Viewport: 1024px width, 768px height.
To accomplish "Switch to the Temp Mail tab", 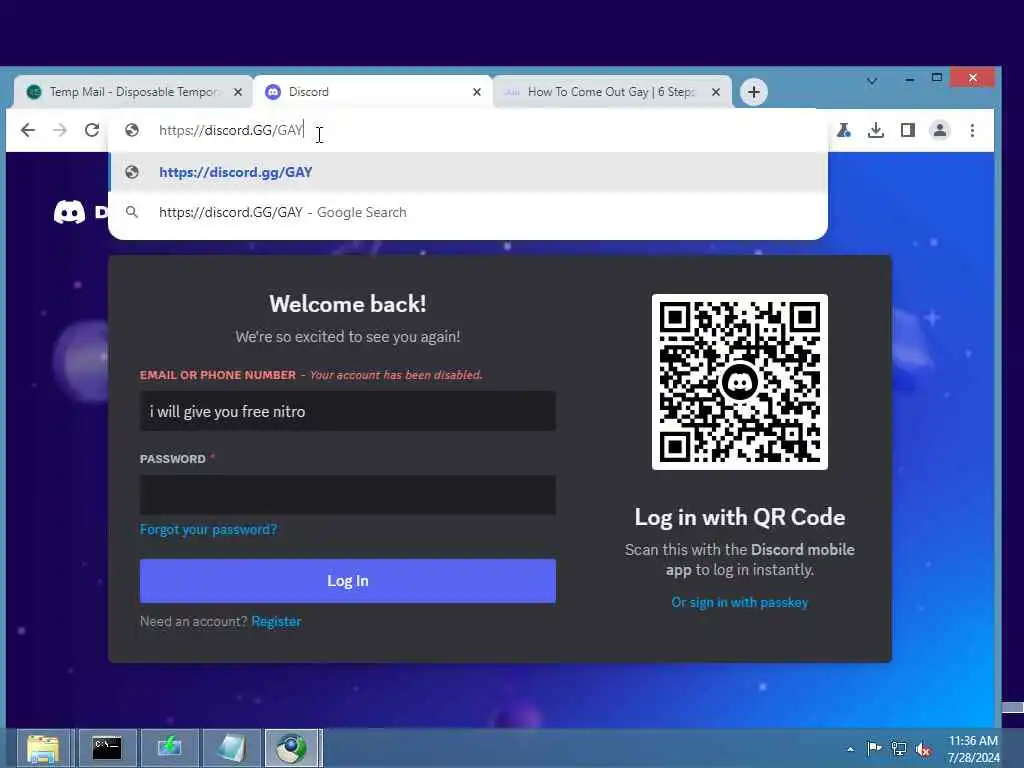I will click(133, 92).
